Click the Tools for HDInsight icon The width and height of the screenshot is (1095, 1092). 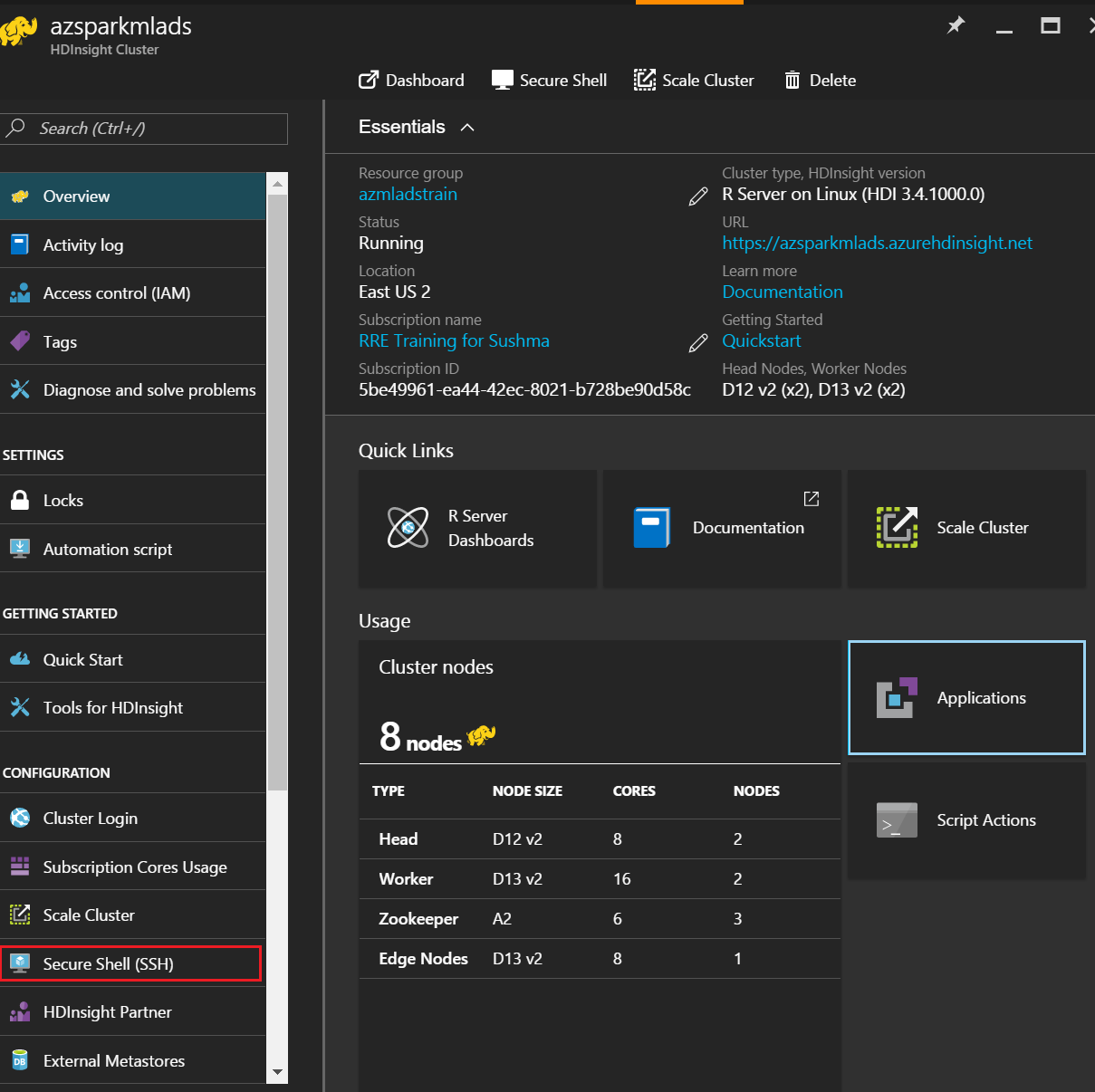tap(20, 707)
